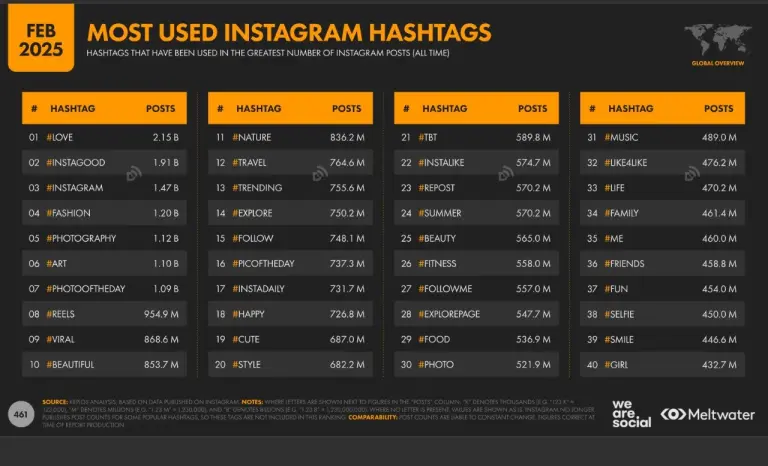This screenshot has width=768, height=466.
Task: Click the #MUSIC hashtag entry
Action: point(621,138)
